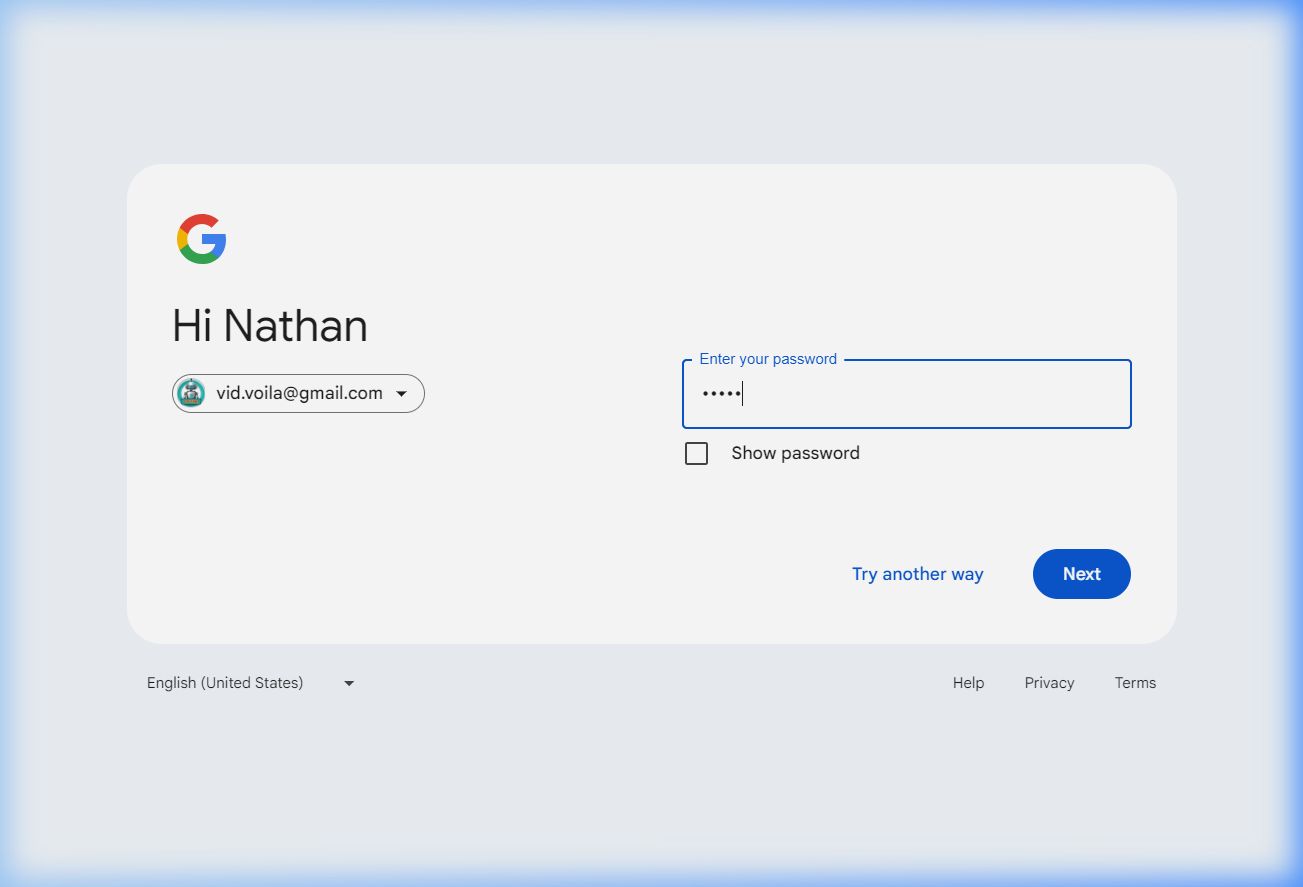
Task: Tick the Show password checkbox
Action: [696, 454]
